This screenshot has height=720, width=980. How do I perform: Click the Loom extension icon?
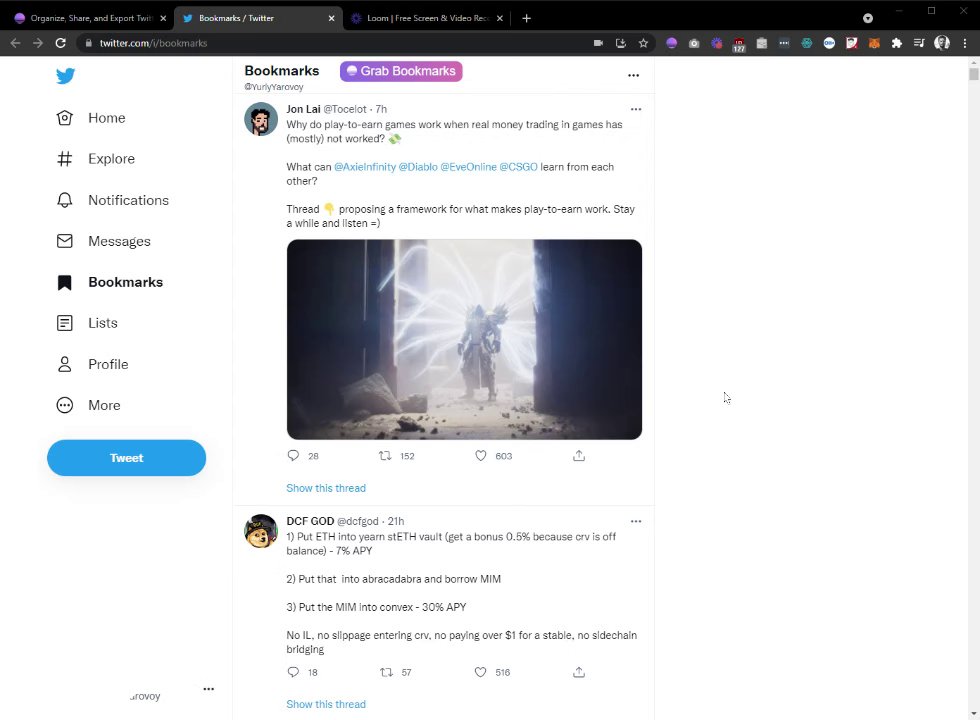[x=716, y=43]
